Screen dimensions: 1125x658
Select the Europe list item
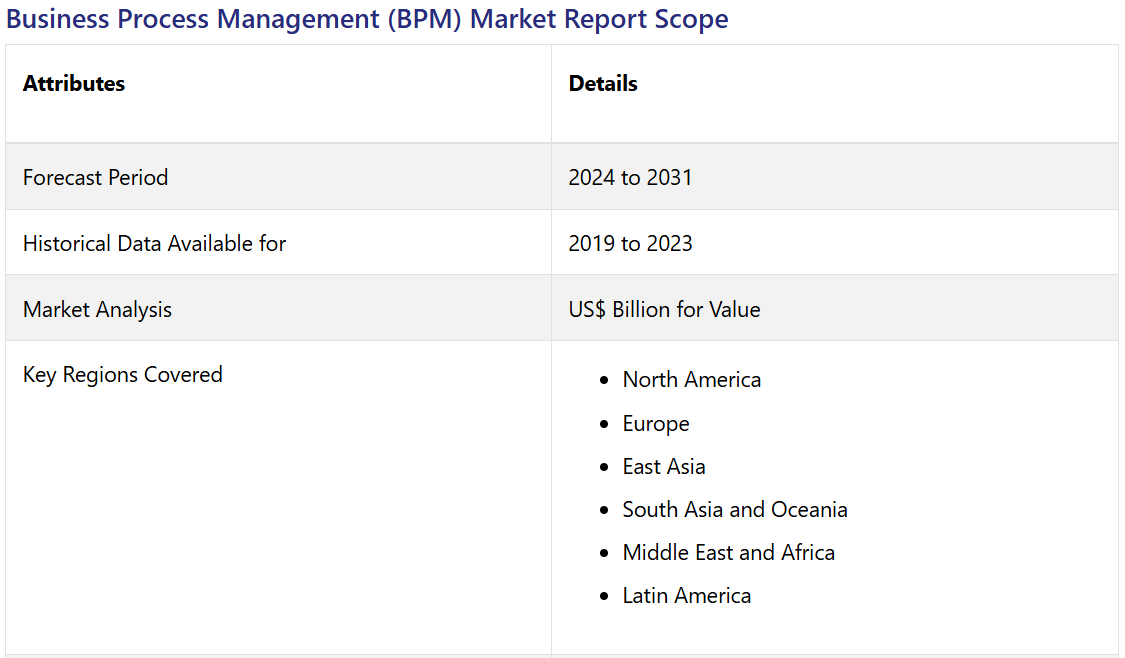point(656,424)
